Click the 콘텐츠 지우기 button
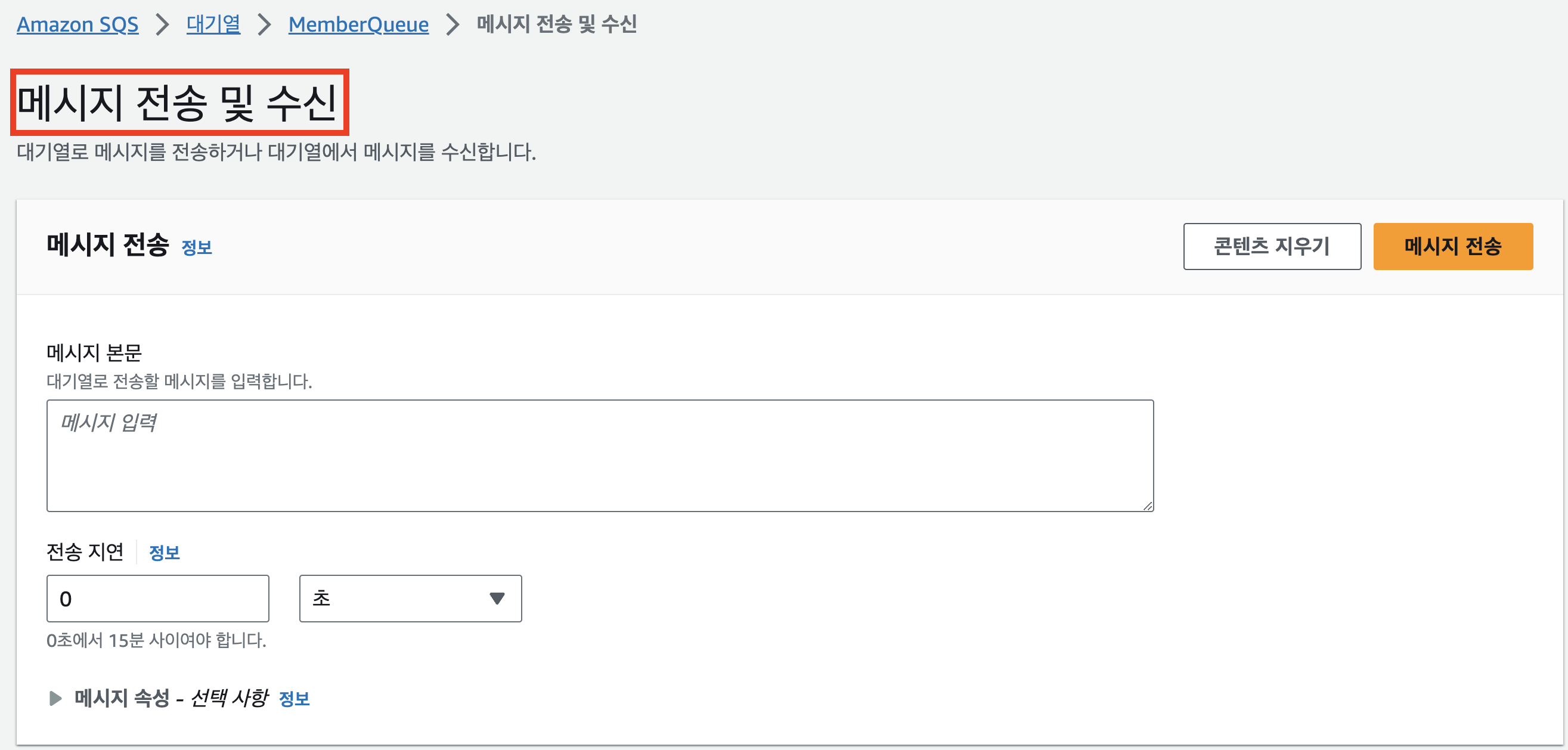This screenshot has width=1568, height=750. 1272,246
